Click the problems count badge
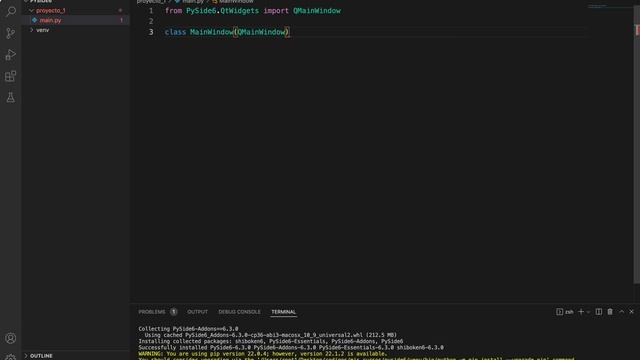Screen dimensions: 640x360 [173, 312]
